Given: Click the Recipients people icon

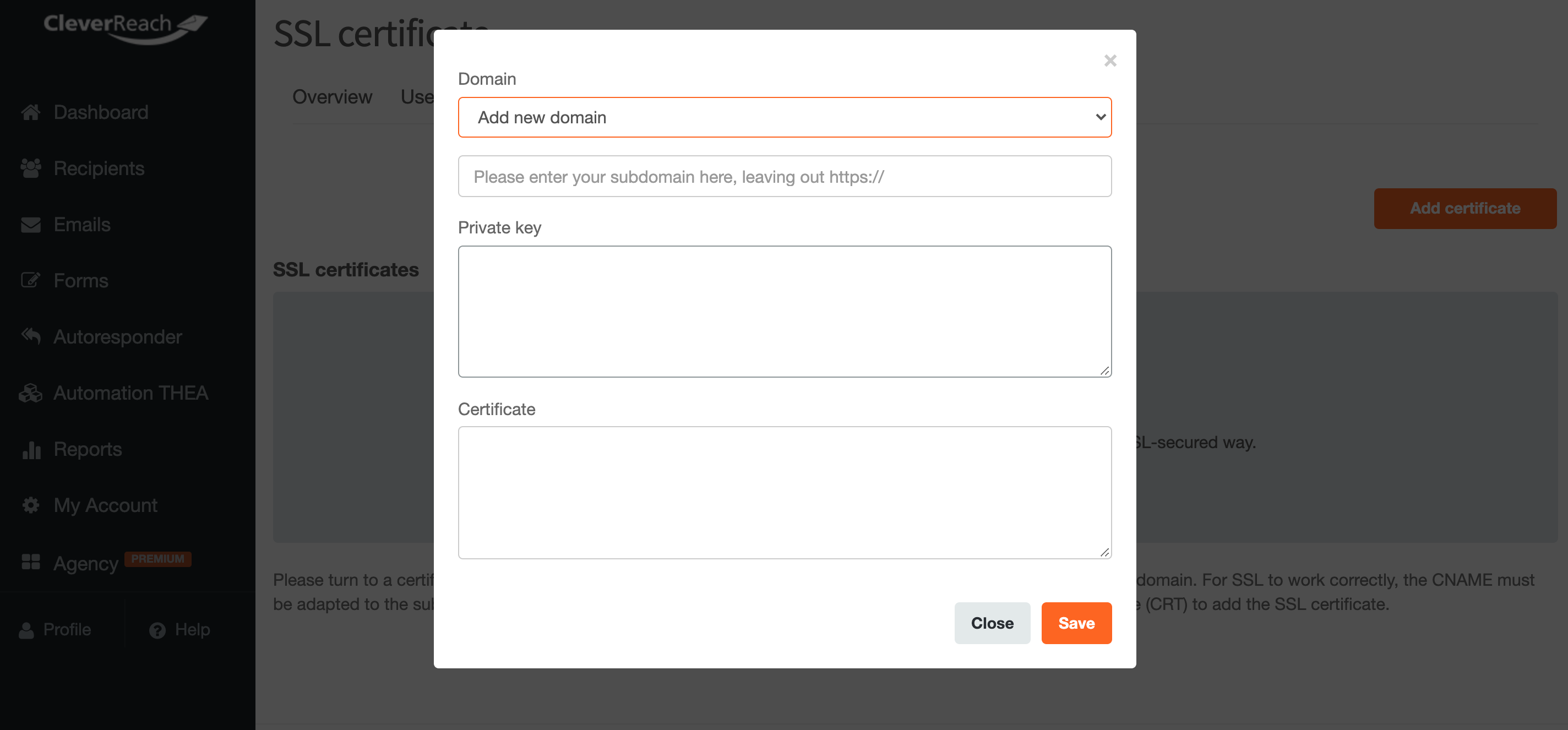Looking at the screenshot, I should click(30, 168).
